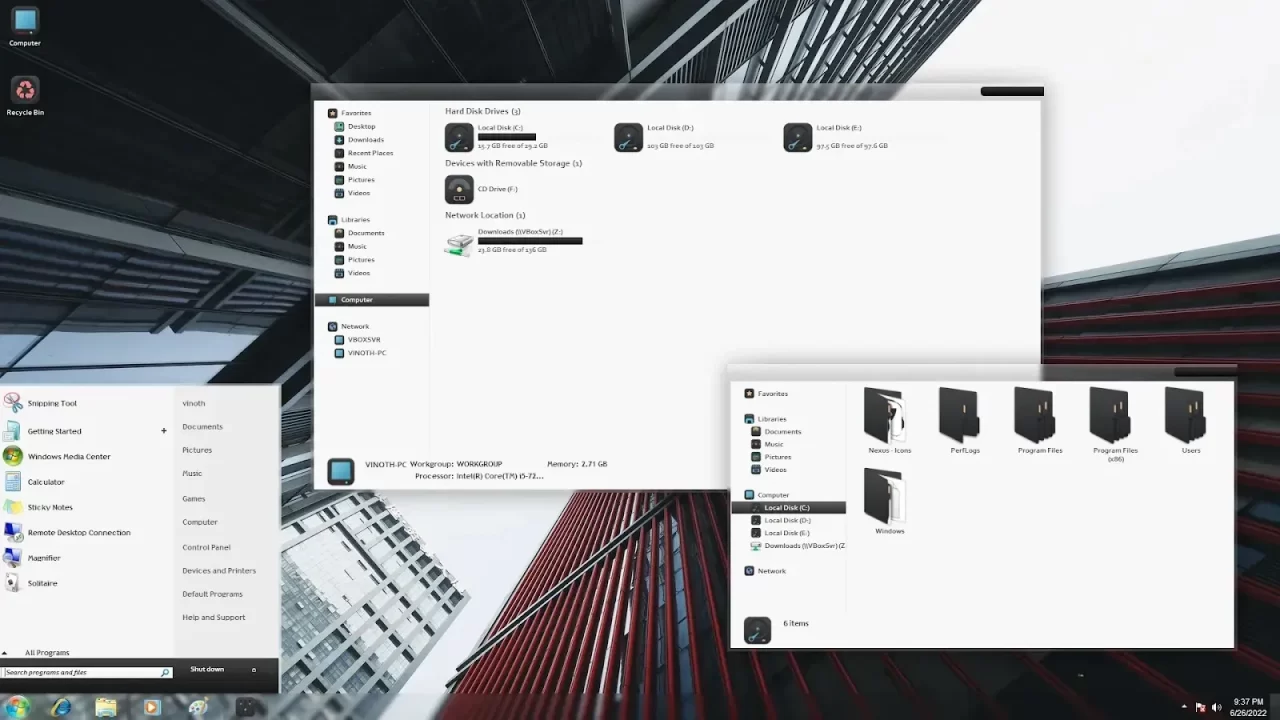
Task: Click the drive icon in Local Disk (C:) window status pane
Action: pos(757,630)
